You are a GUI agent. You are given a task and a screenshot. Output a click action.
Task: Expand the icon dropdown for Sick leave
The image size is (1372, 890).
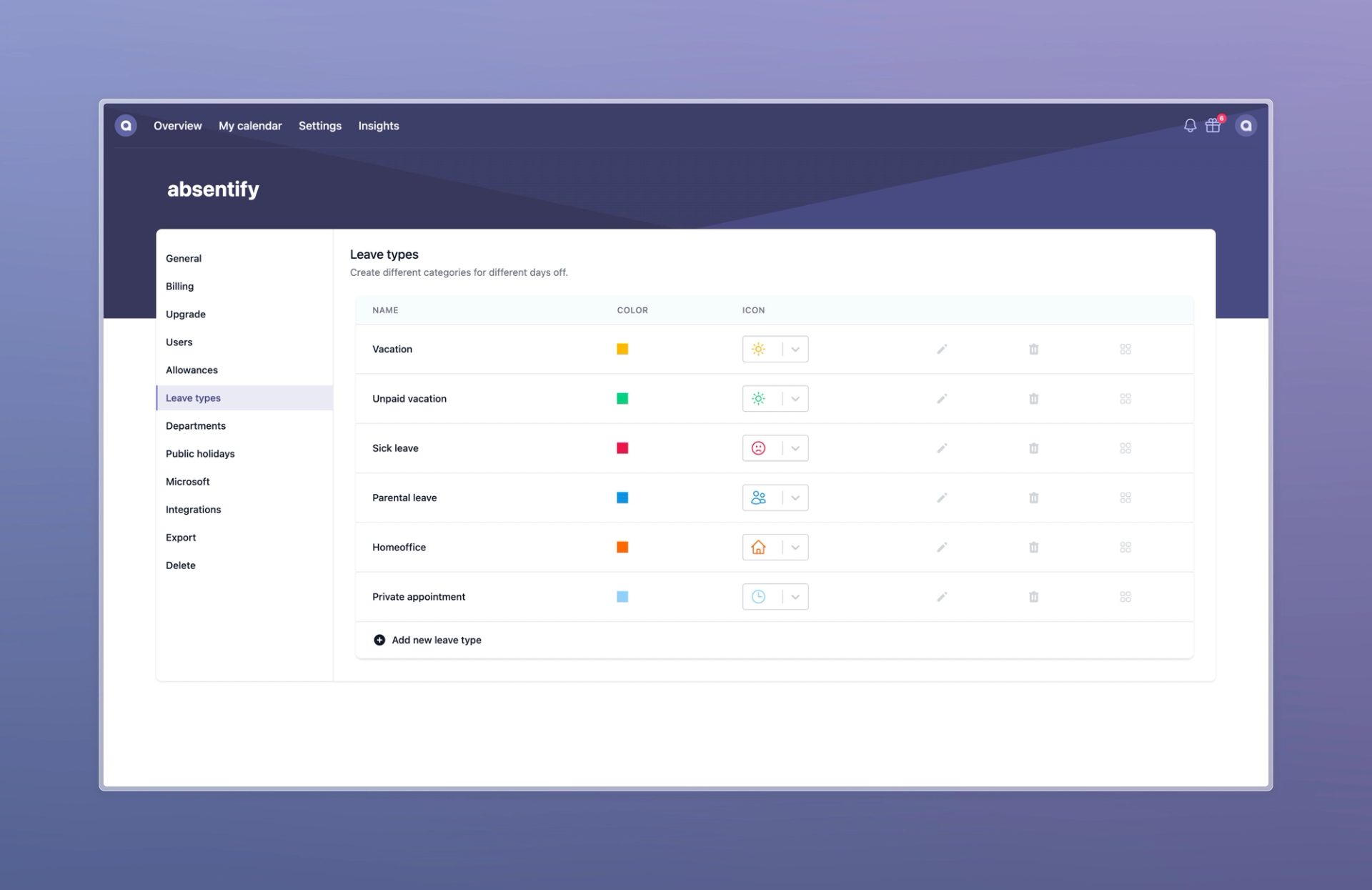click(x=794, y=448)
